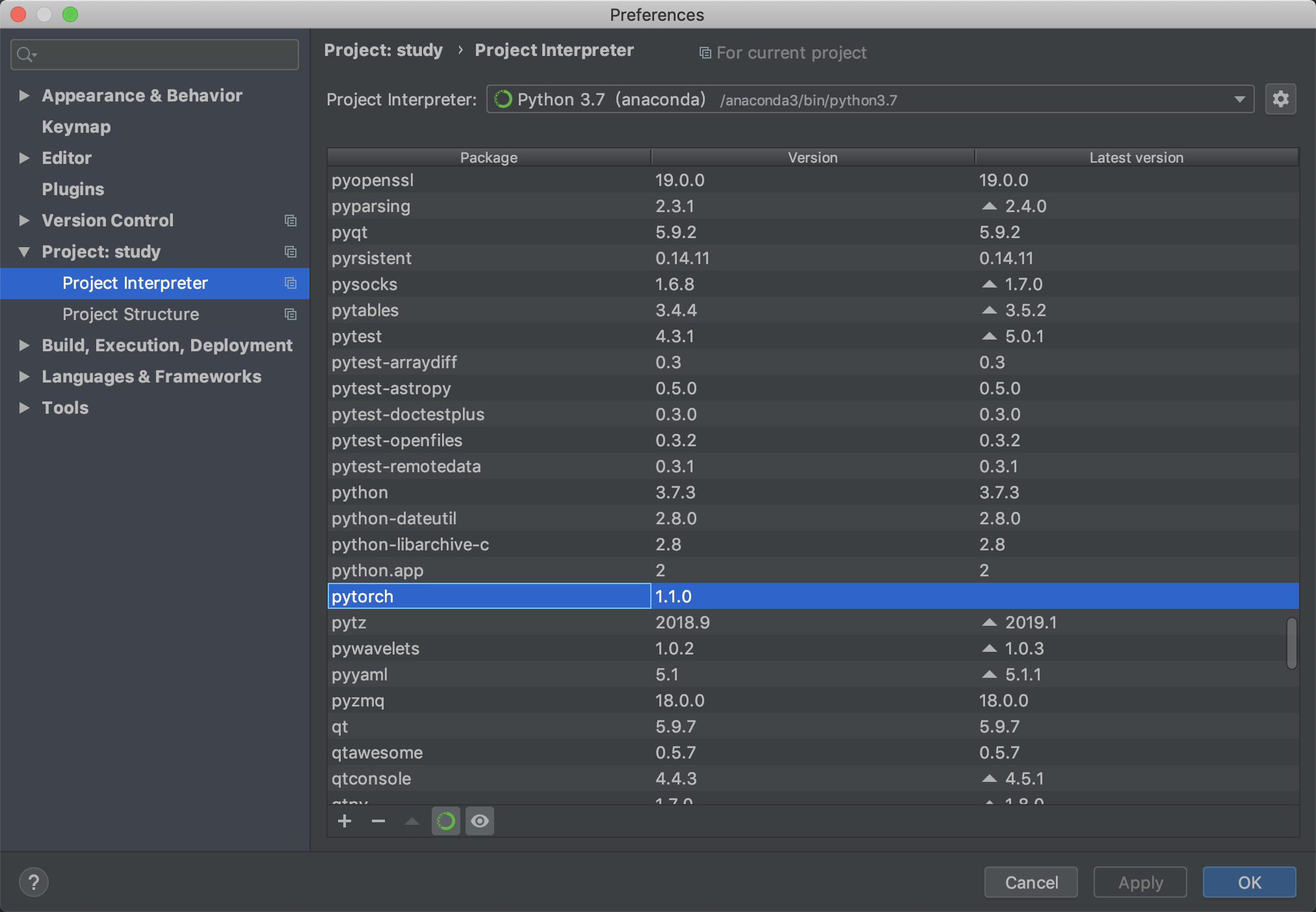Cancel the Preferences dialog
Viewport: 1316px width, 912px height.
pos(1031,882)
